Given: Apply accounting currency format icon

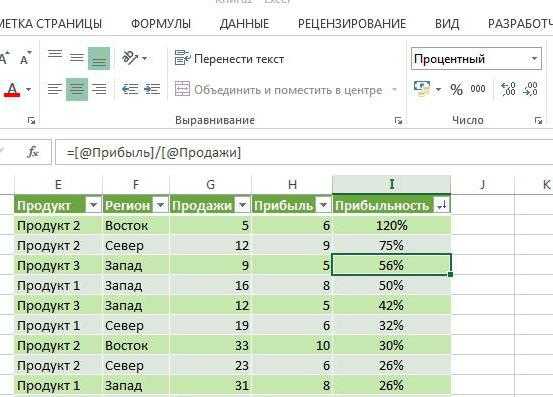Looking at the screenshot, I should [x=422, y=89].
